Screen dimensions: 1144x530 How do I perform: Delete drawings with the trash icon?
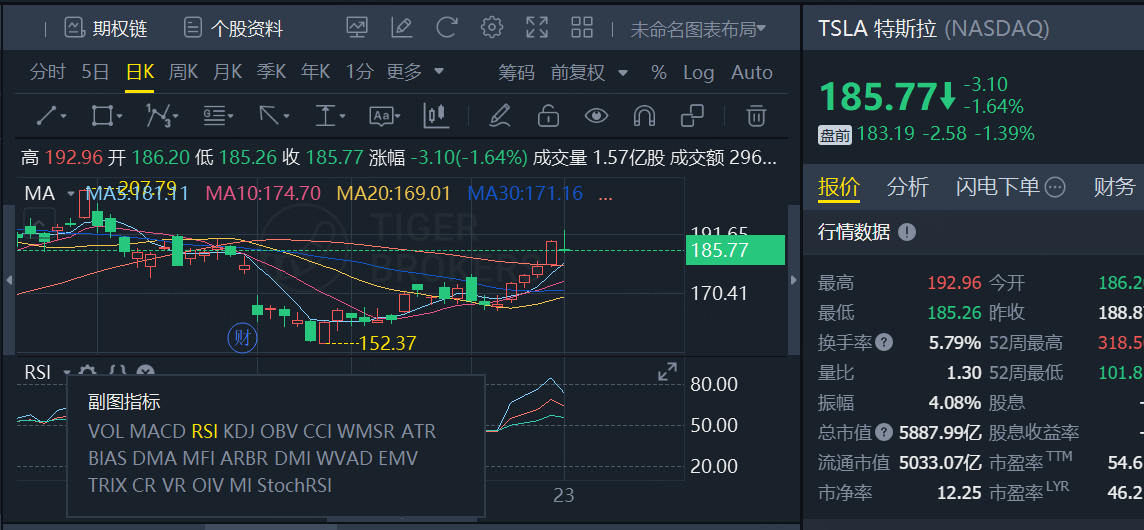point(757,115)
